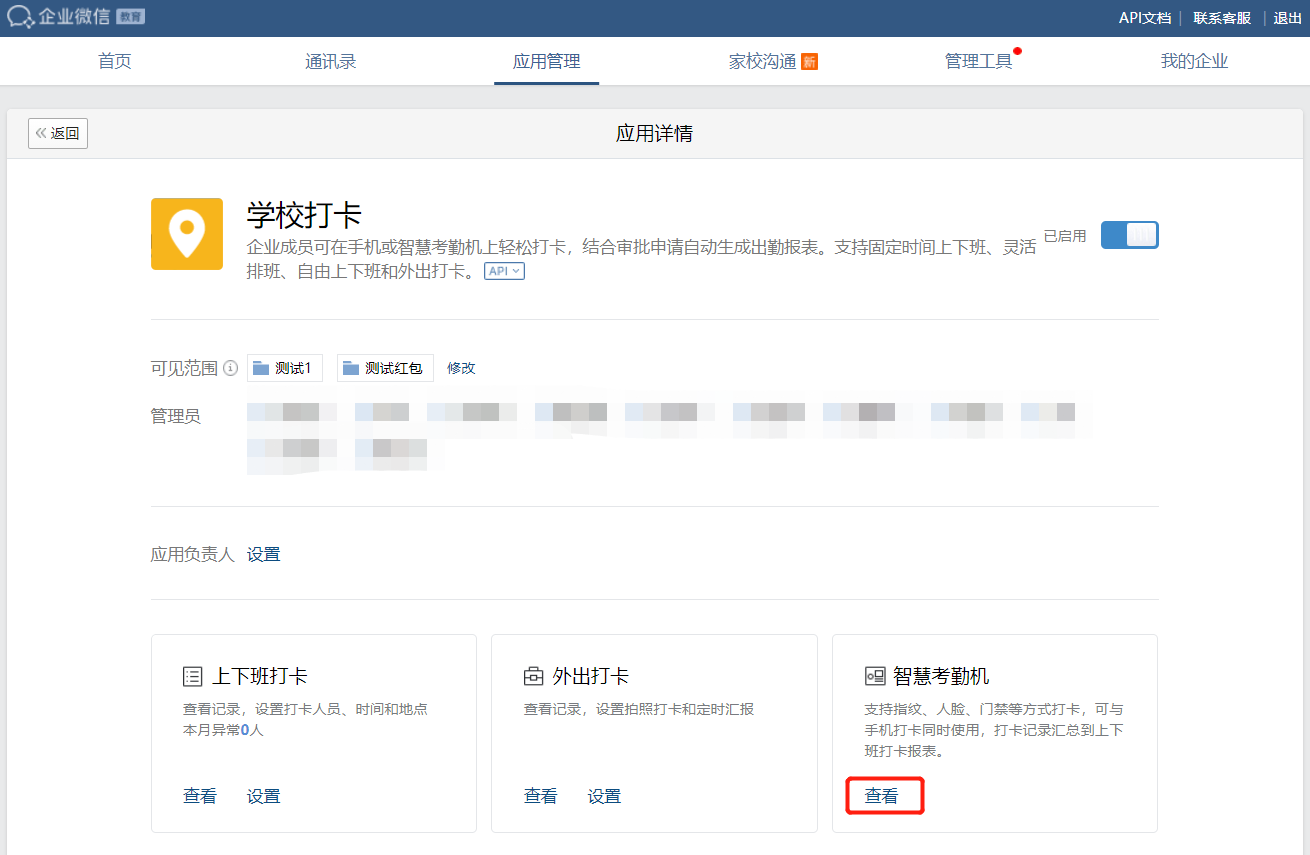Click 设置 next to 应用负责人
The image size is (1310, 855).
pos(264,554)
